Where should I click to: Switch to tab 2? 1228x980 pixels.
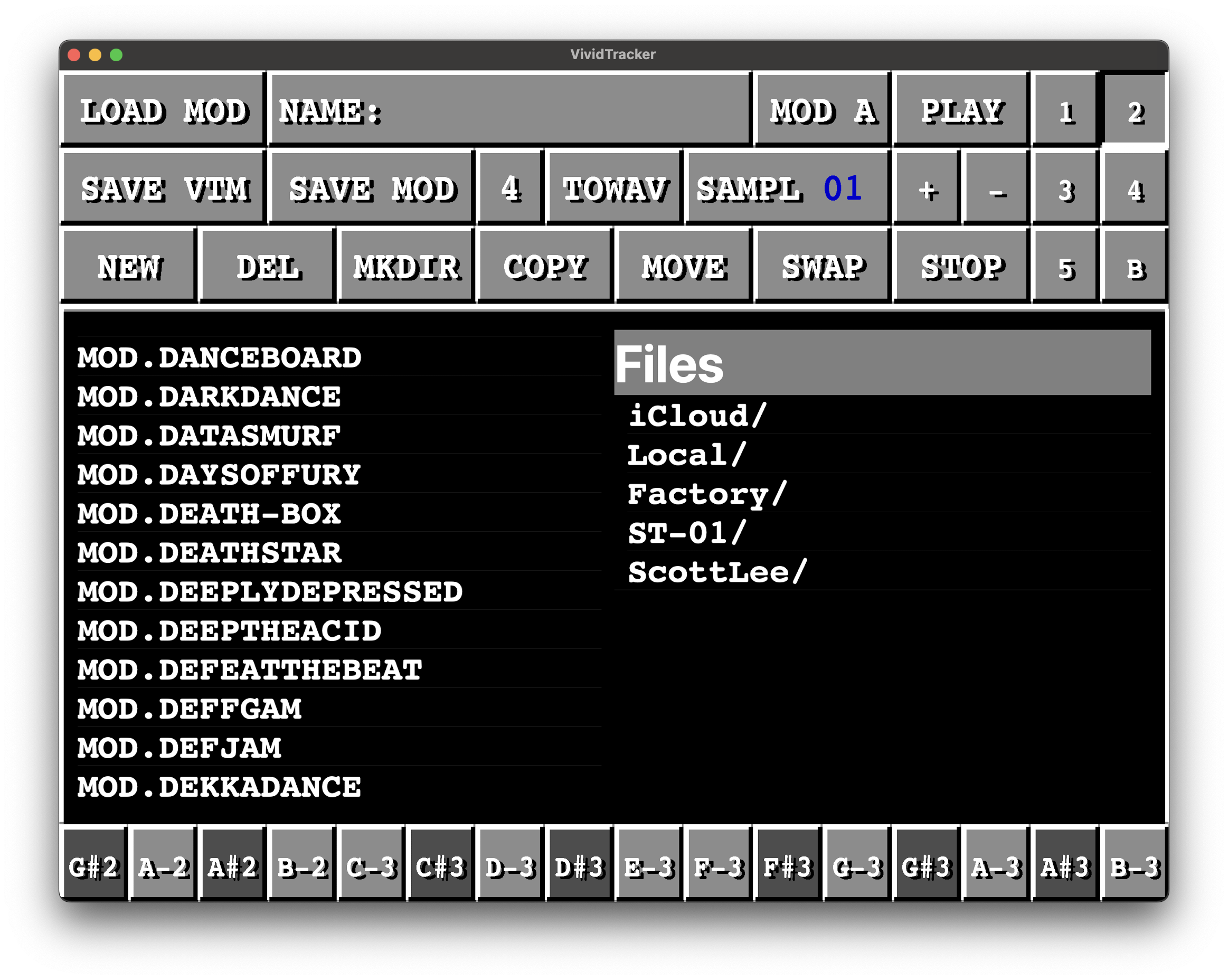[x=1134, y=110]
